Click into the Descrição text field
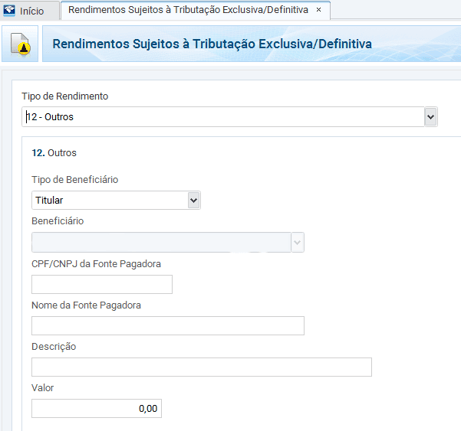 (202, 367)
